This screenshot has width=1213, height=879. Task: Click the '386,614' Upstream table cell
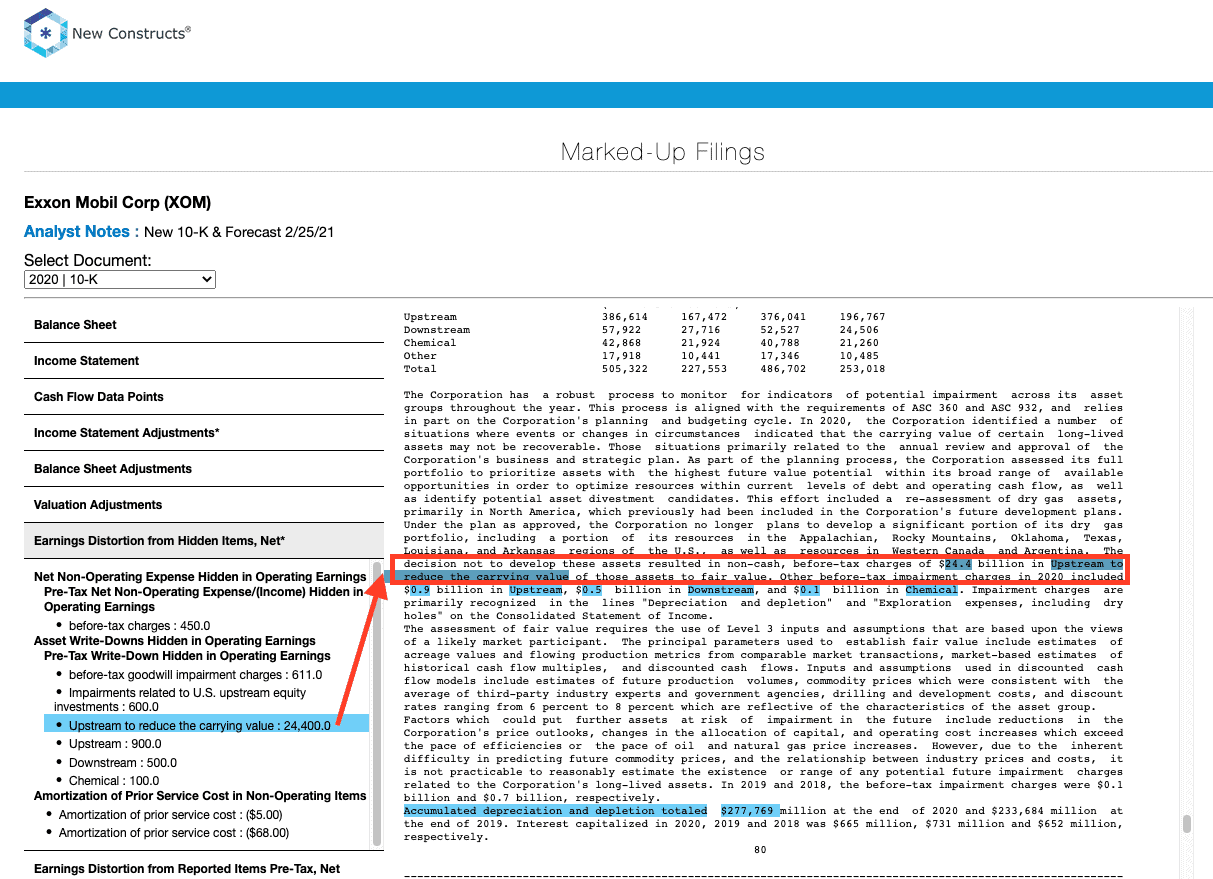(625, 317)
